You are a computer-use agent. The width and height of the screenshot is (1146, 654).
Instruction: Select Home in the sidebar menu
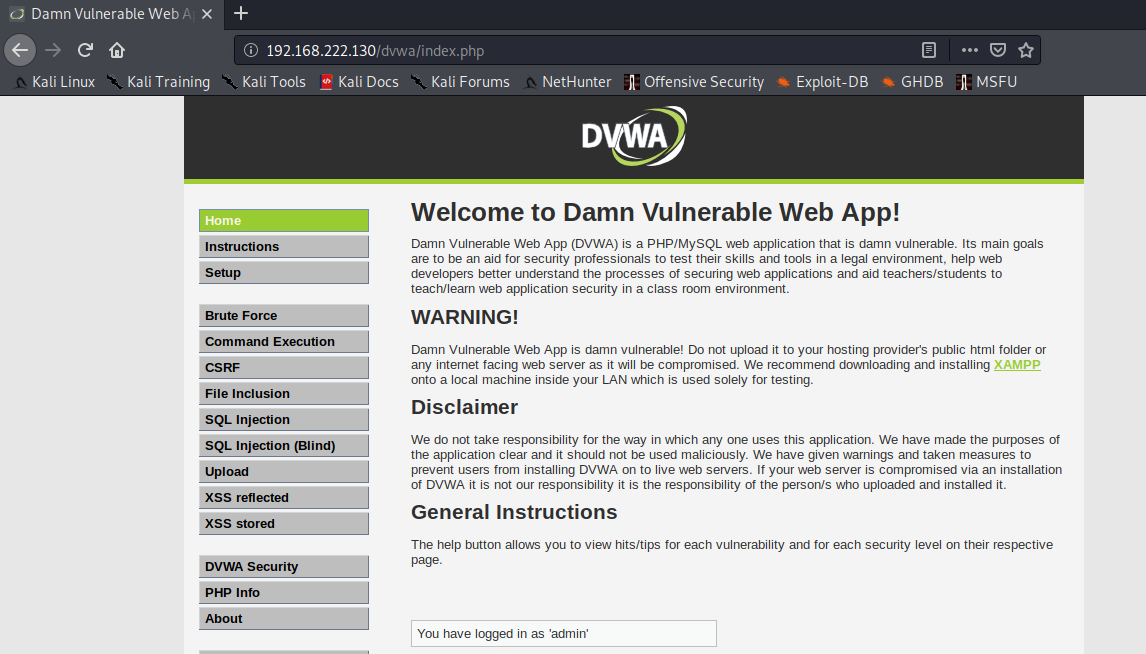pyautogui.click(x=284, y=221)
